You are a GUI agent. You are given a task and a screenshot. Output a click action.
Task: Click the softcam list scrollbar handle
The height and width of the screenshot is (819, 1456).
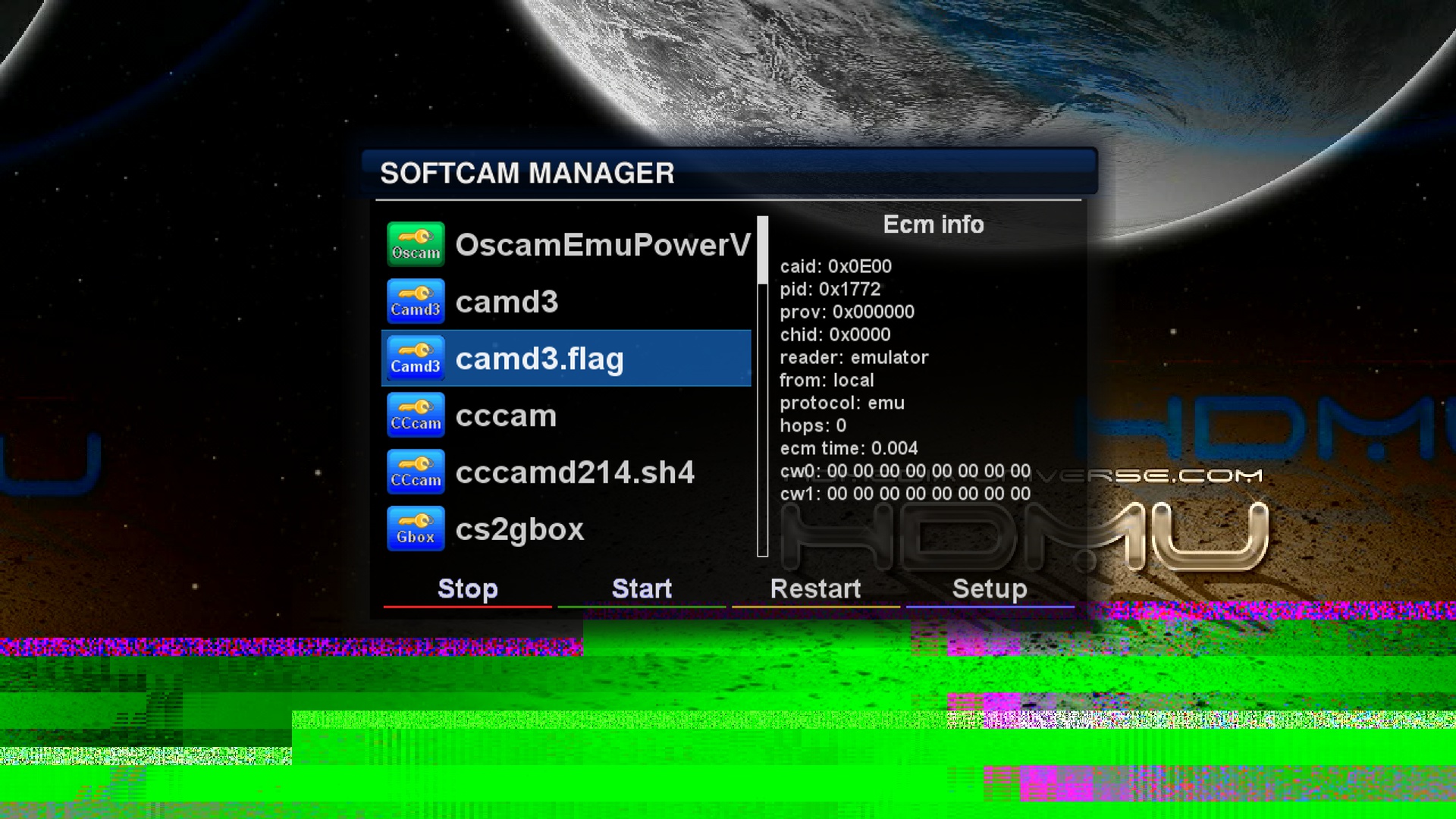coord(763,250)
